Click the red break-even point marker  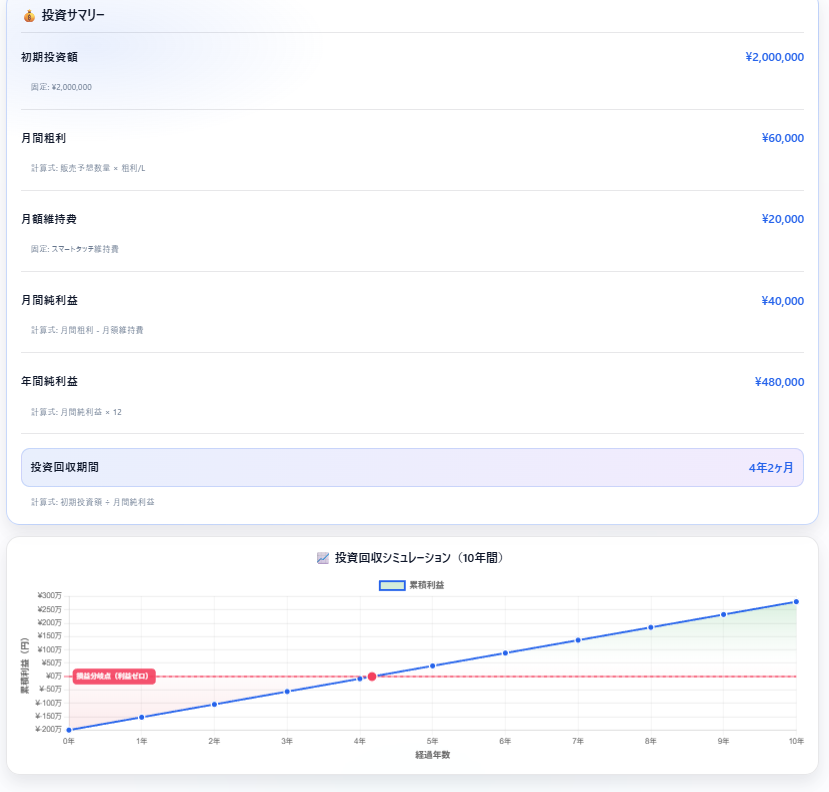coord(372,677)
